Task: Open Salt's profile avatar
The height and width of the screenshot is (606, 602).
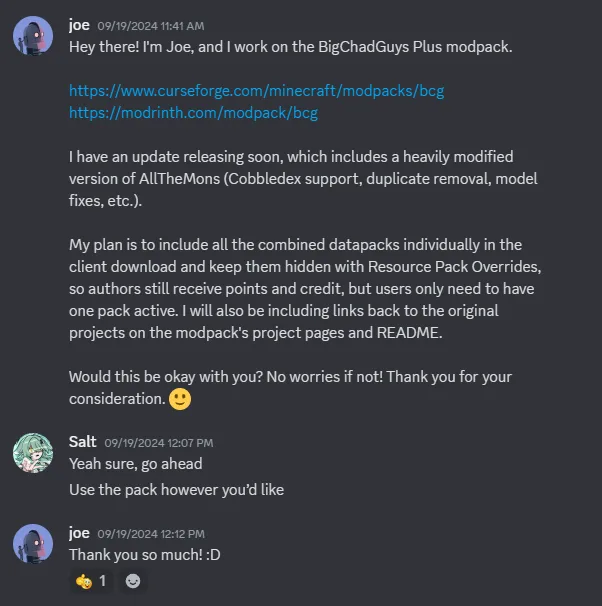Action: [x=33, y=453]
